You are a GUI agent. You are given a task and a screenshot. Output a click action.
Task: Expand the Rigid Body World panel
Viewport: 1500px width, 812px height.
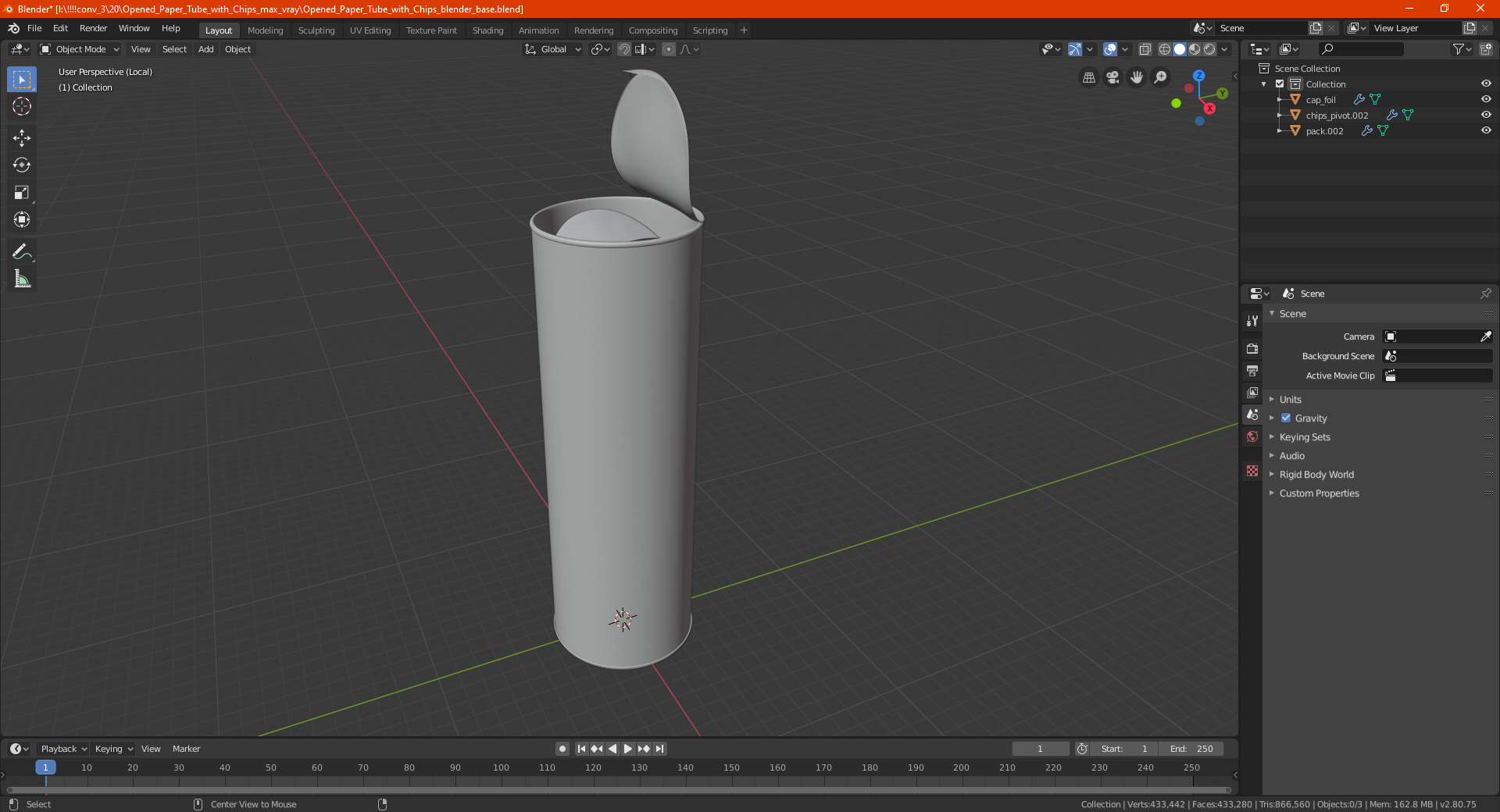click(1316, 474)
